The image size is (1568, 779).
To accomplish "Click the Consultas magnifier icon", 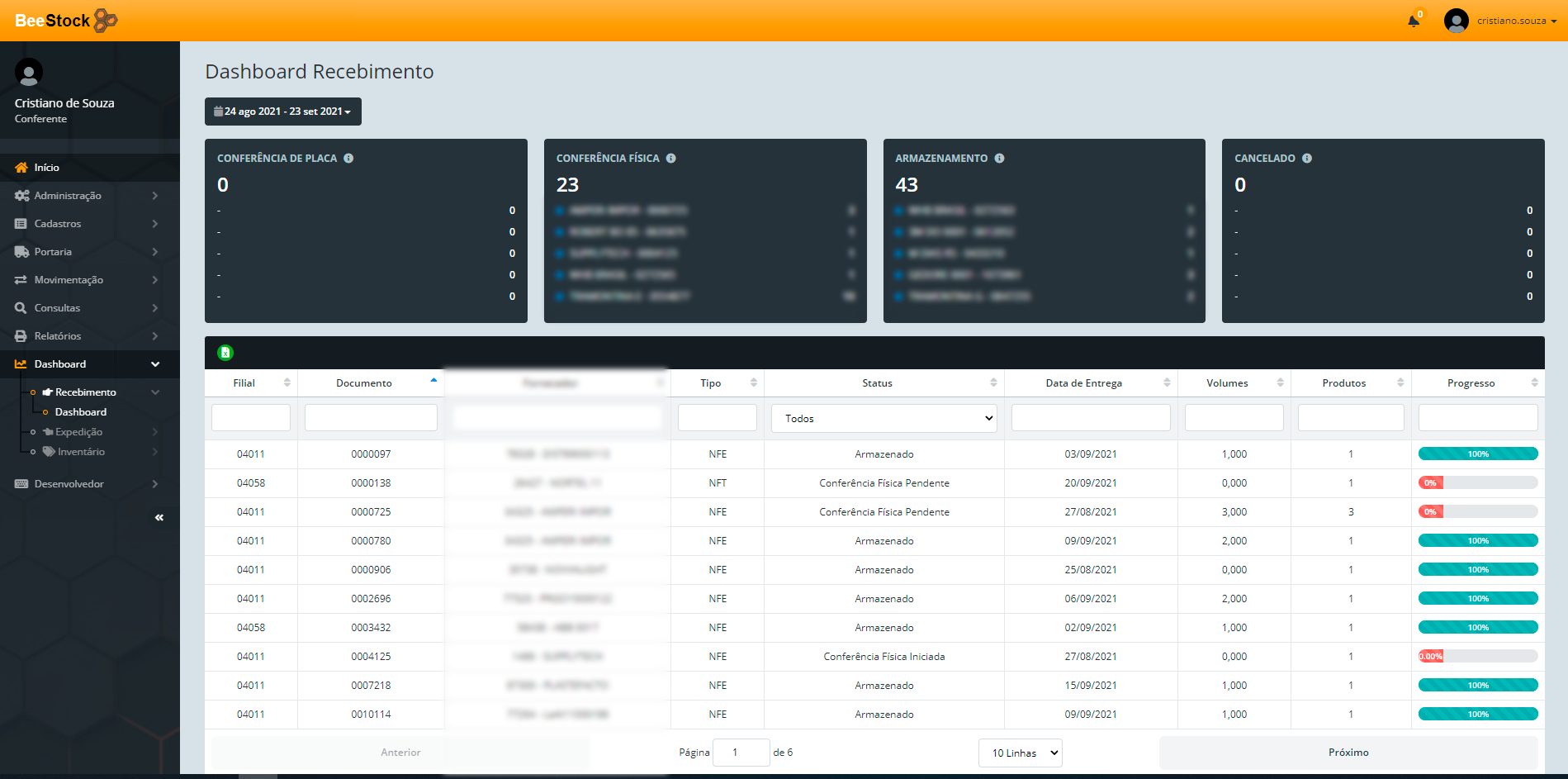I will tap(21, 308).
